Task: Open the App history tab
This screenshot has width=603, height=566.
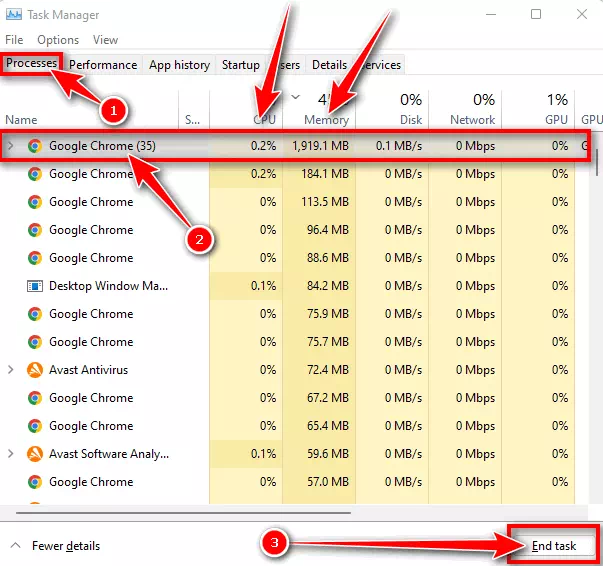Action: click(180, 65)
